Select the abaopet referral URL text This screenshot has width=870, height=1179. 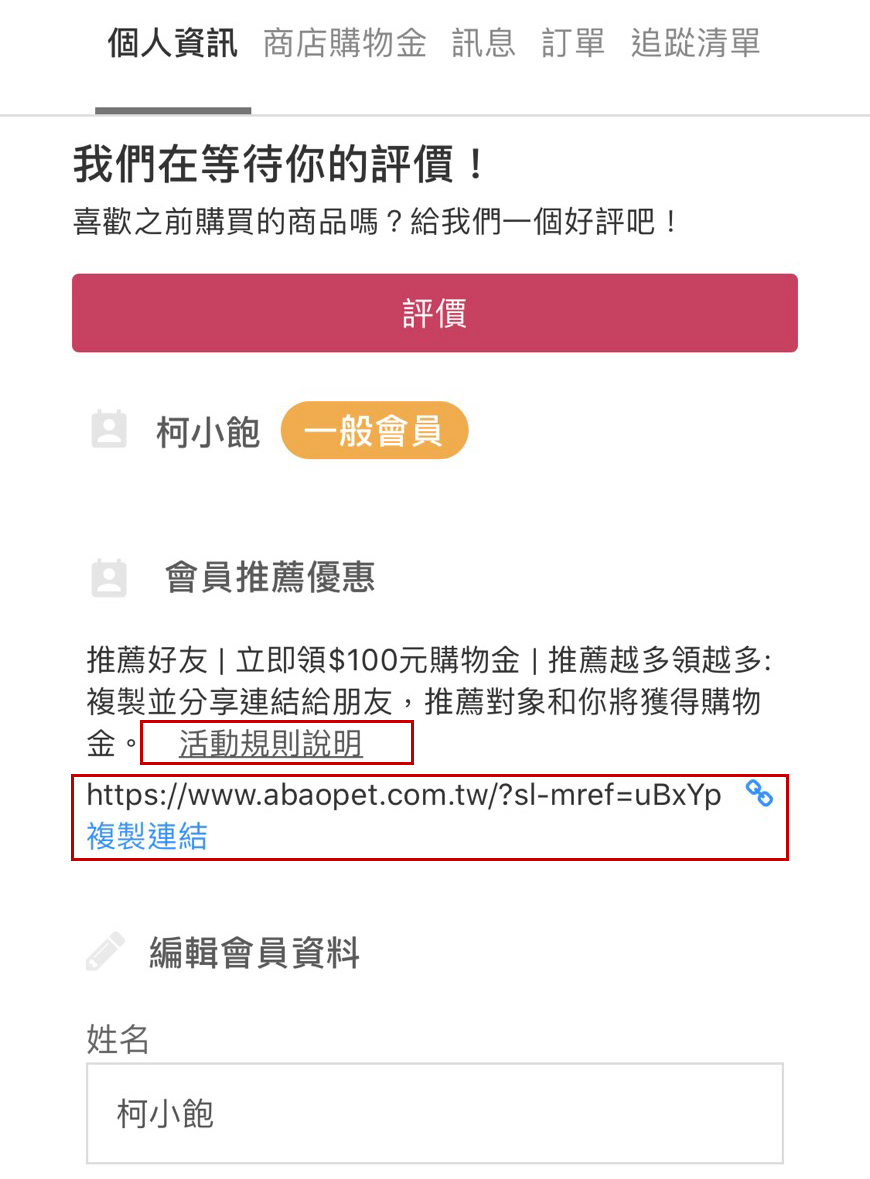click(404, 794)
